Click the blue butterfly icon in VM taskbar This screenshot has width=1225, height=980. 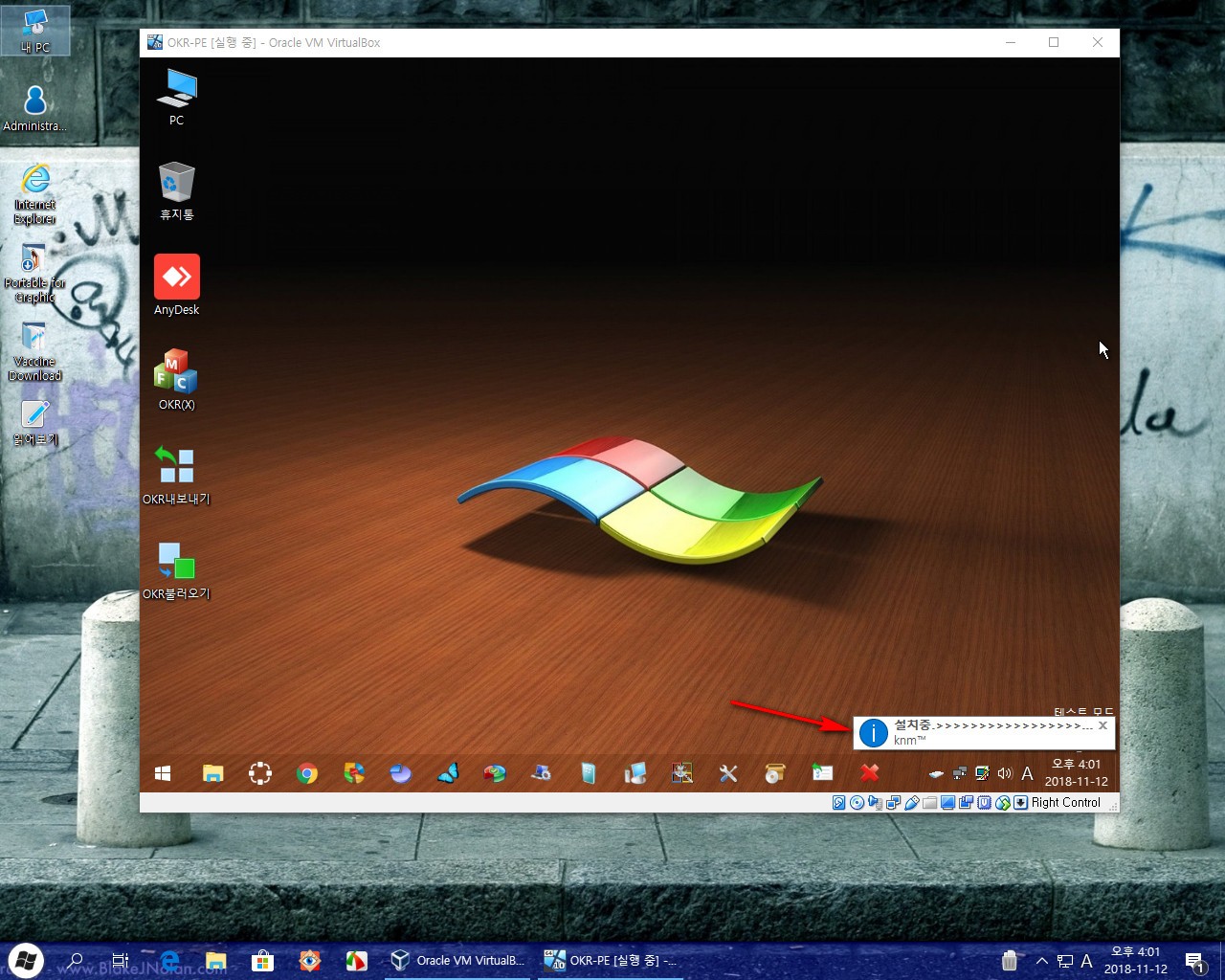click(448, 773)
